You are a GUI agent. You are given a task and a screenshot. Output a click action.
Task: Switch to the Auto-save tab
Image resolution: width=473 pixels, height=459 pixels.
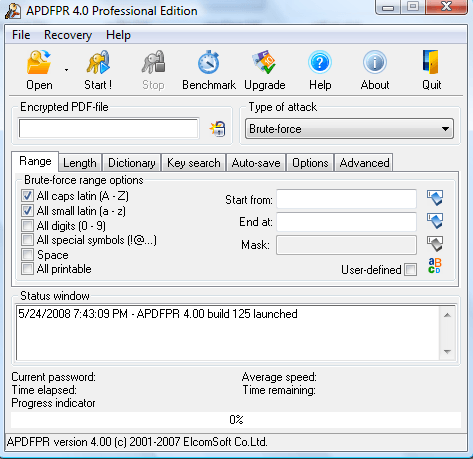(x=256, y=163)
